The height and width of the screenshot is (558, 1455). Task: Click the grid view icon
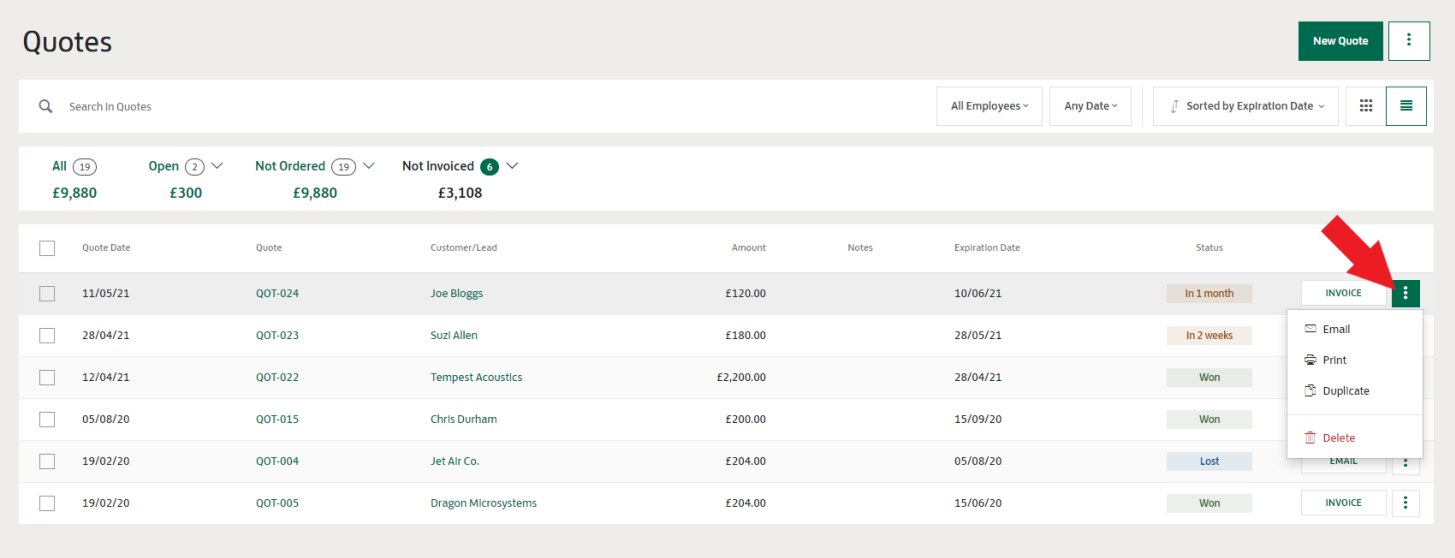(x=1365, y=106)
